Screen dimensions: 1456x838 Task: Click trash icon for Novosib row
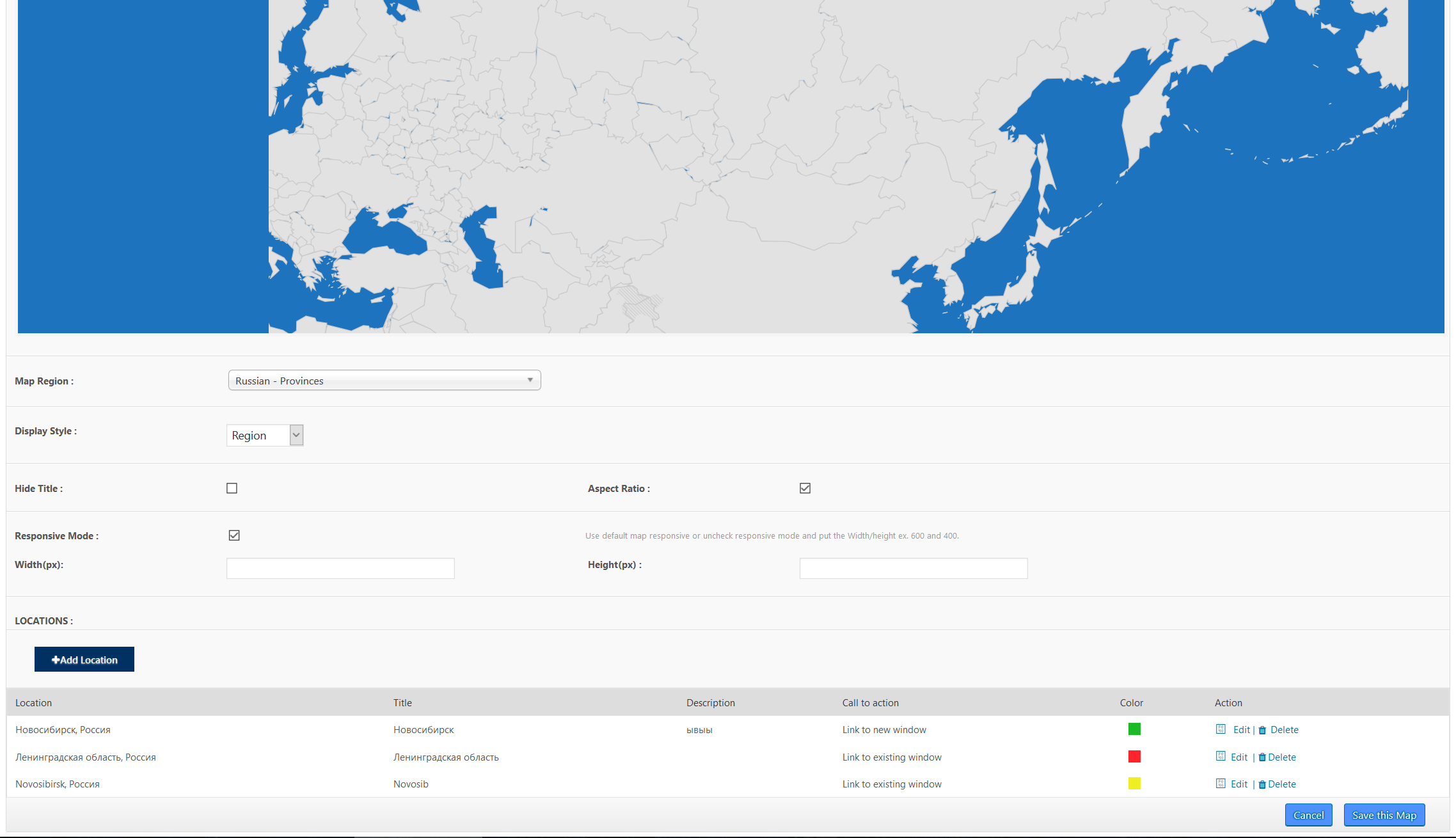pyautogui.click(x=1262, y=785)
